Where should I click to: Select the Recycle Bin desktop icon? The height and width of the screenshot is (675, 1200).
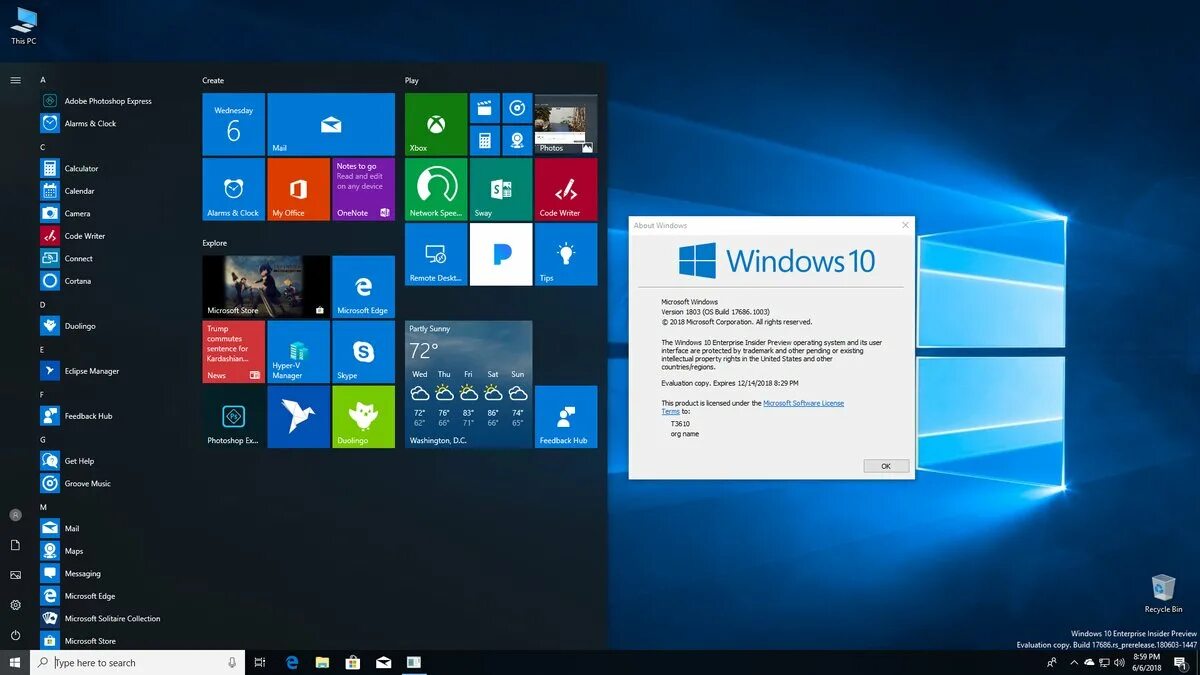(x=1163, y=593)
